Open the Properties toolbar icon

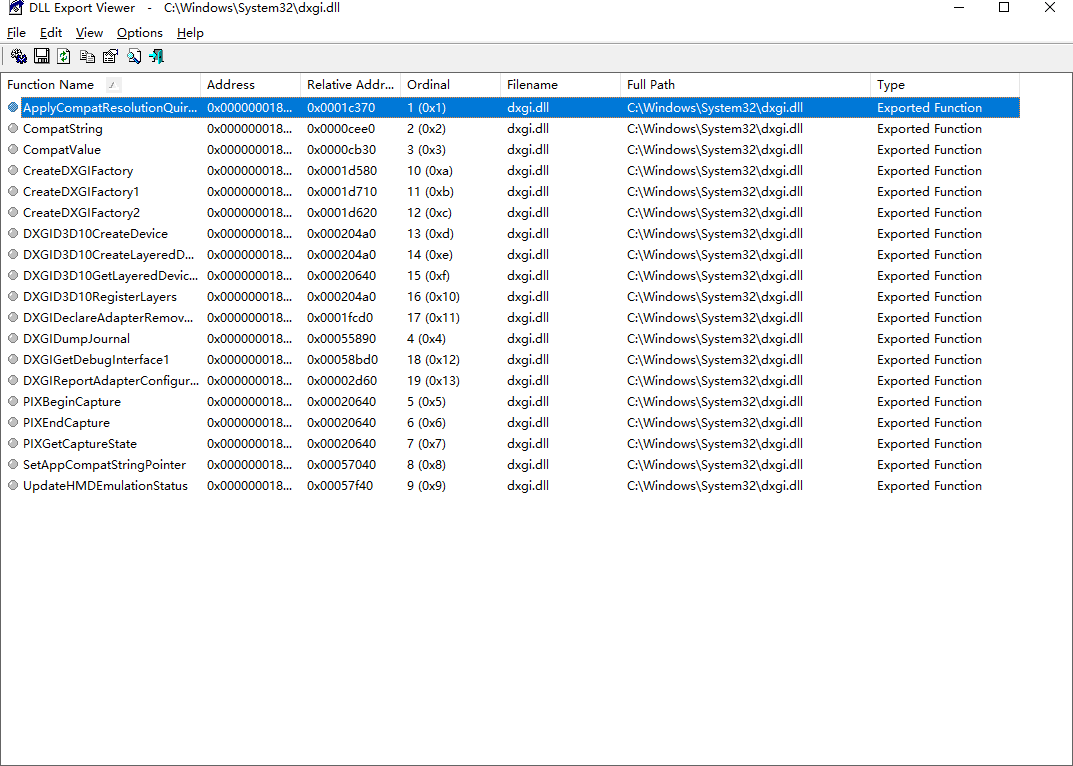pyautogui.click(x=110, y=56)
